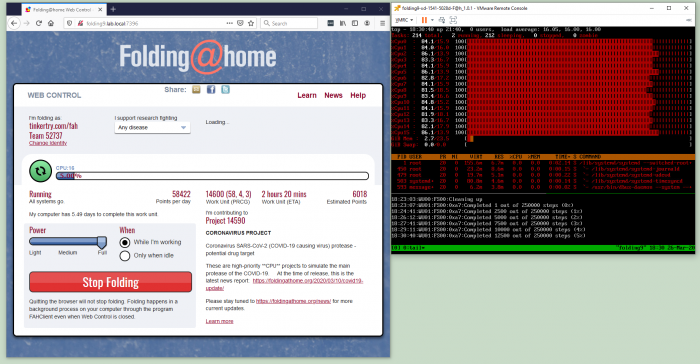
Task: Open page actions three-dot menu
Action: pyautogui.click(x=229, y=23)
